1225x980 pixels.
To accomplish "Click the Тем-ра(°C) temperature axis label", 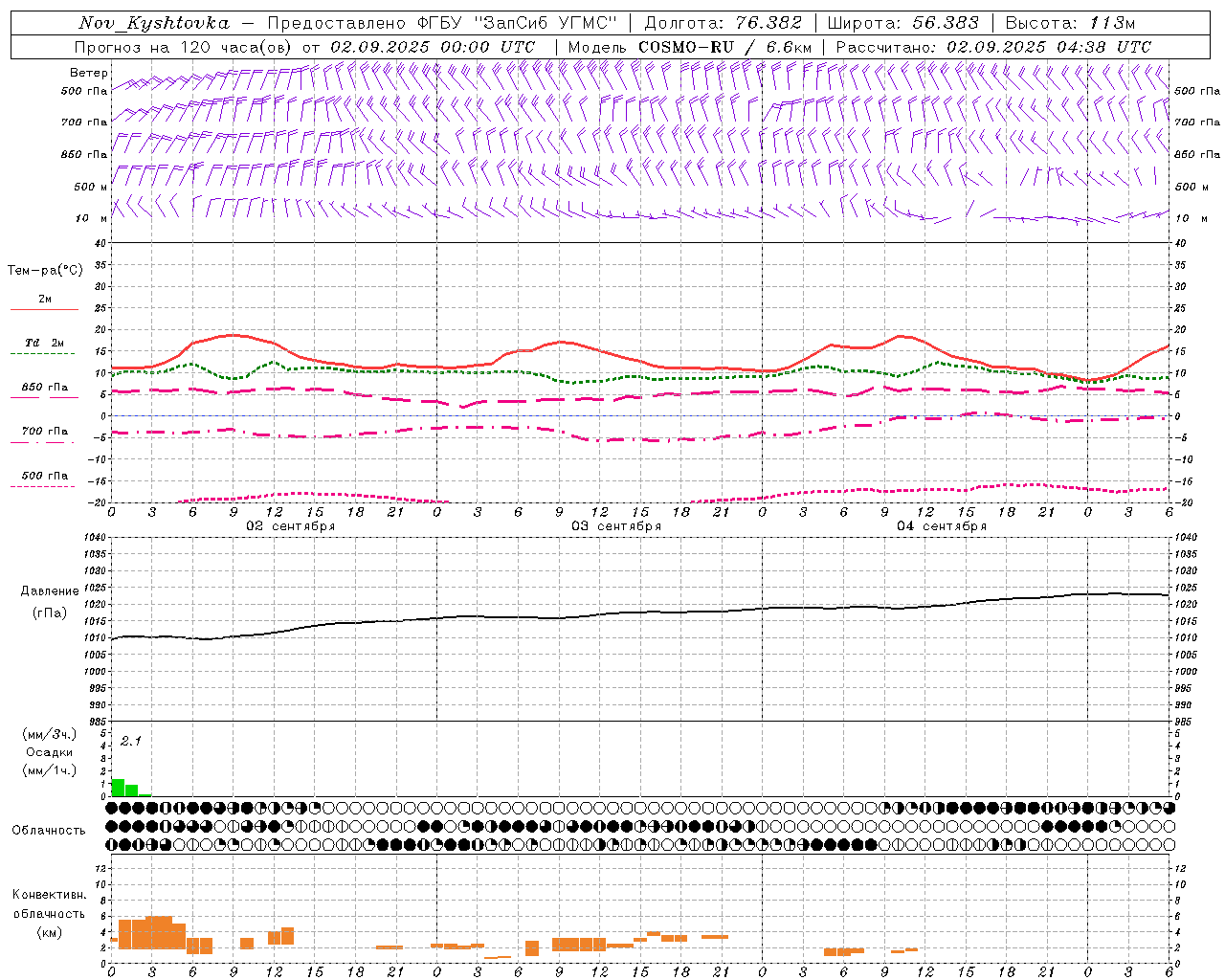I will [x=45, y=271].
